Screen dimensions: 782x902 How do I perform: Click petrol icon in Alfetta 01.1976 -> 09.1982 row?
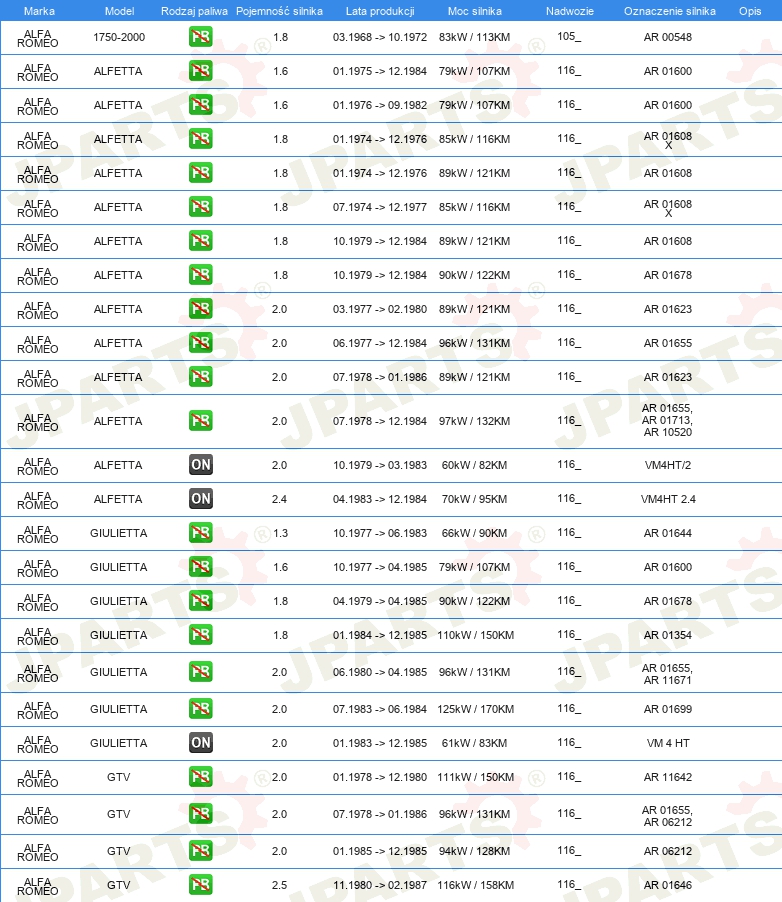(x=201, y=105)
